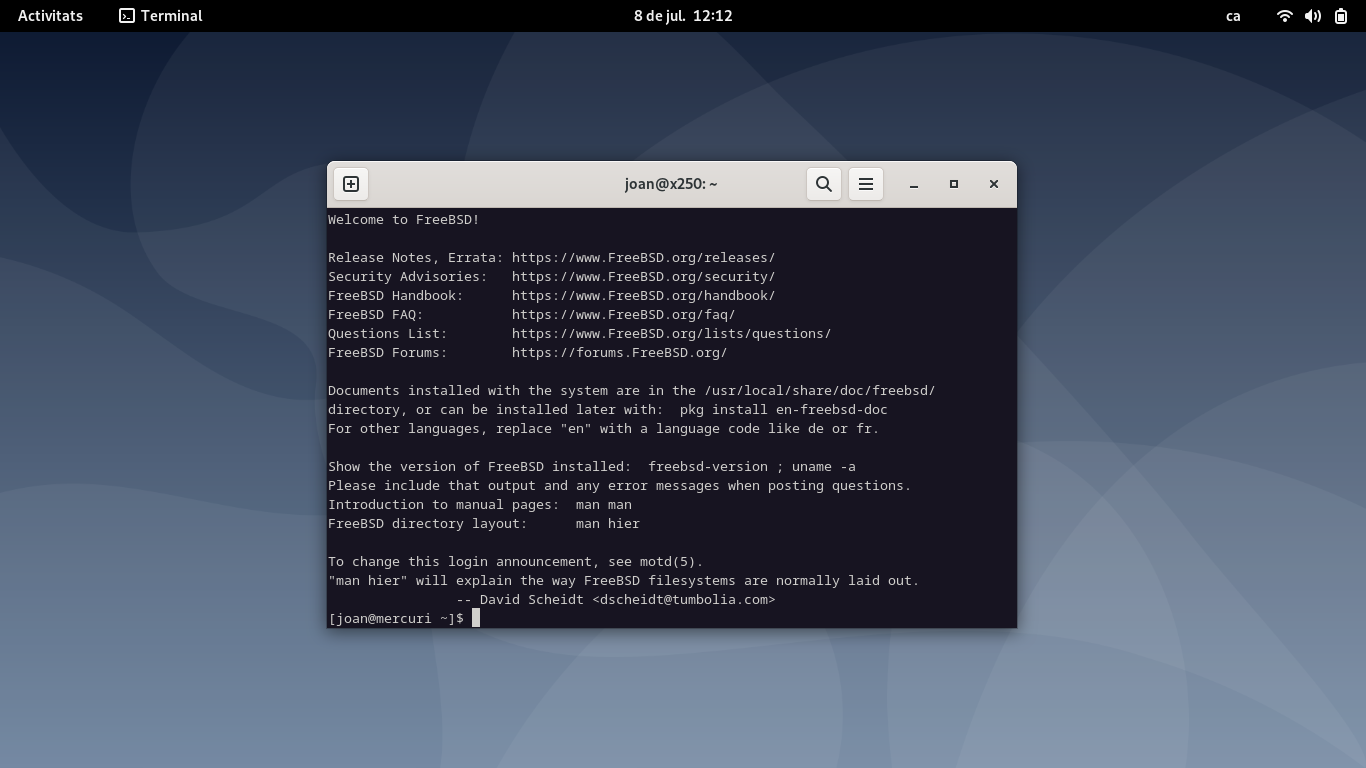Click the lists/questions URL
This screenshot has height=768, width=1366.
click(x=671, y=333)
